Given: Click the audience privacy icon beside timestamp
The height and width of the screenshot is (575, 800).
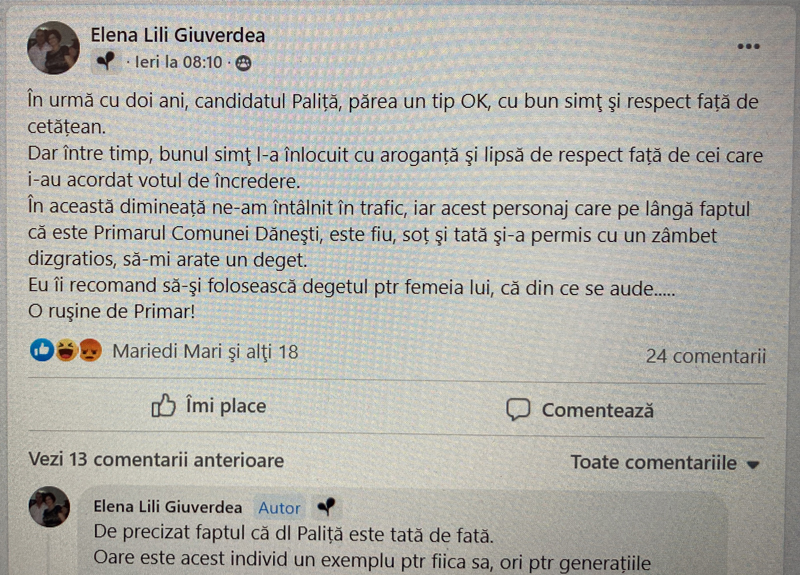Looking at the screenshot, I should tap(243, 62).
